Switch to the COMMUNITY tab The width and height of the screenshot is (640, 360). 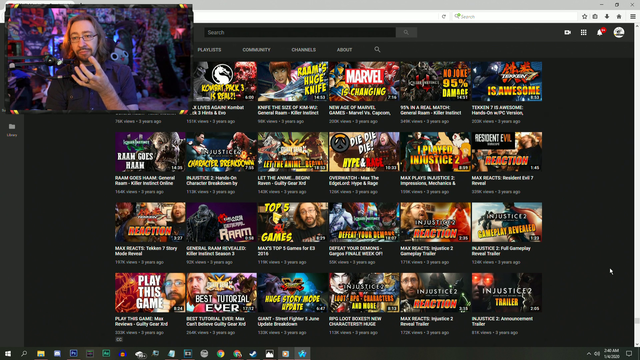(x=256, y=50)
